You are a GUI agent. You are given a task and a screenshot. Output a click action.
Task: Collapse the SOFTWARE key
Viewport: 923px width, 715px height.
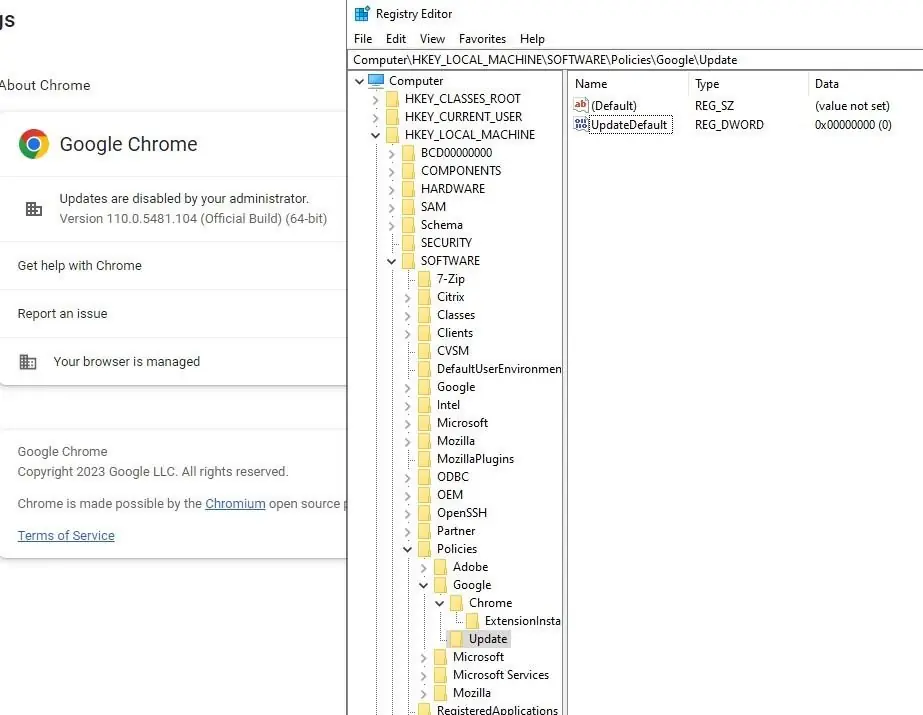[x=391, y=261]
